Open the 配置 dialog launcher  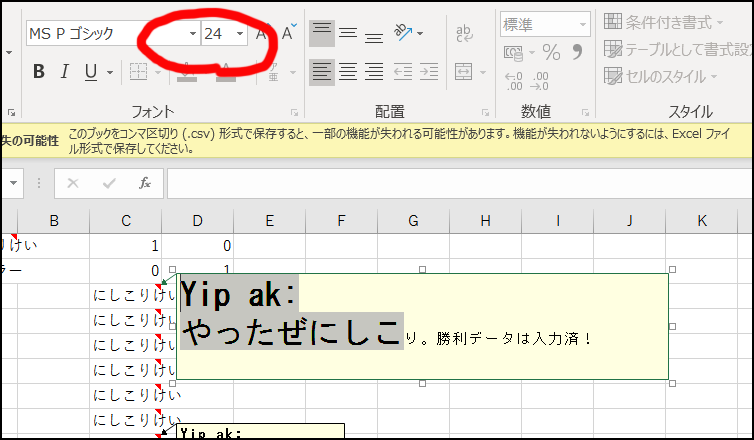[x=485, y=113]
